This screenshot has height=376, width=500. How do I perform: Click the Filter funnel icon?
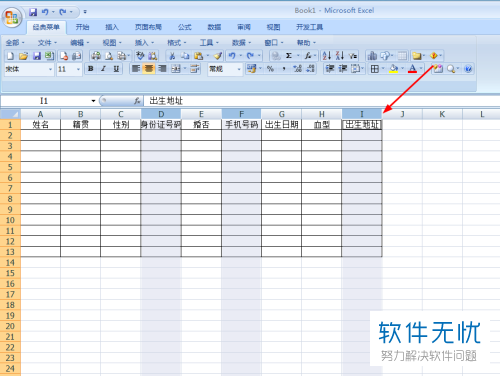353,56
